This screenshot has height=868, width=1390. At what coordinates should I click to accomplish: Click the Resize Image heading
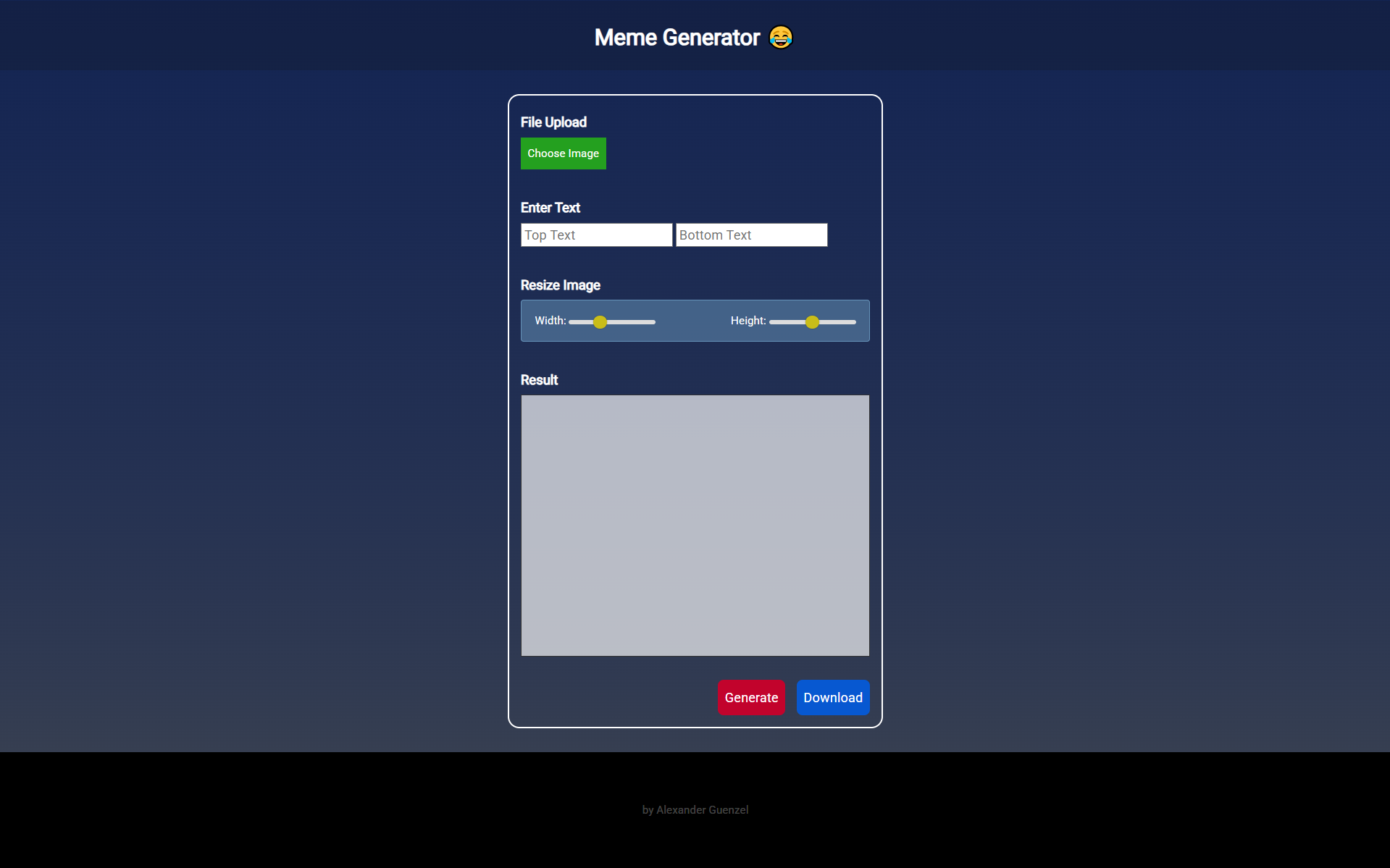(x=560, y=285)
